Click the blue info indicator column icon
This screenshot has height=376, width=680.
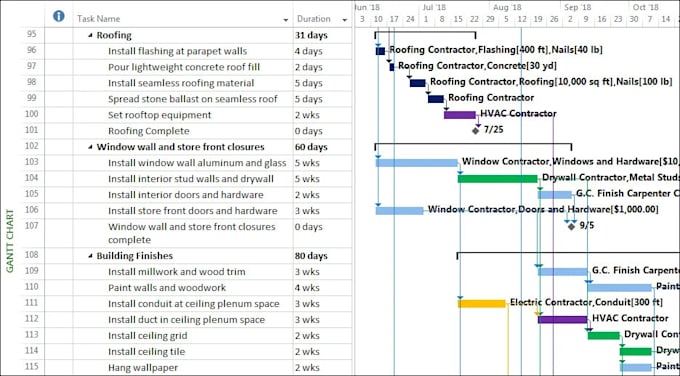[59, 16]
